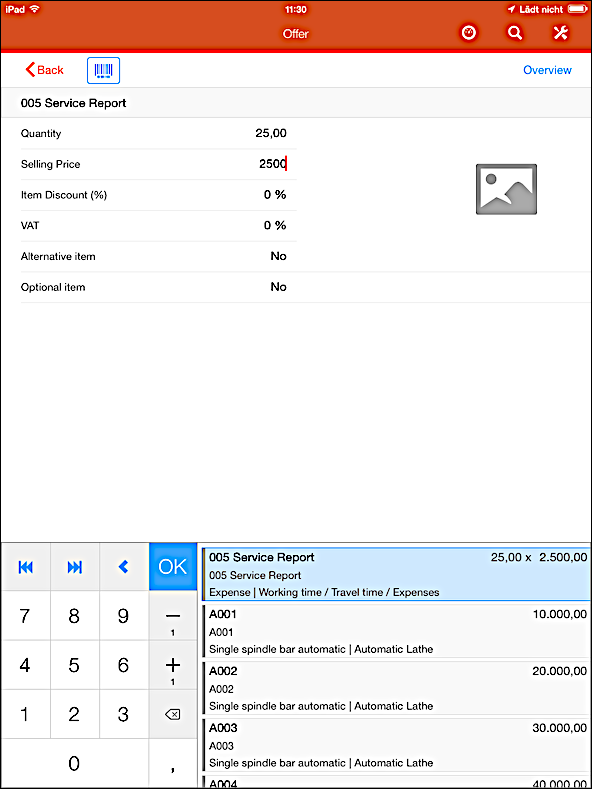Tap the item image placeholder
Image resolution: width=592 pixels, height=789 pixels.
point(506,189)
